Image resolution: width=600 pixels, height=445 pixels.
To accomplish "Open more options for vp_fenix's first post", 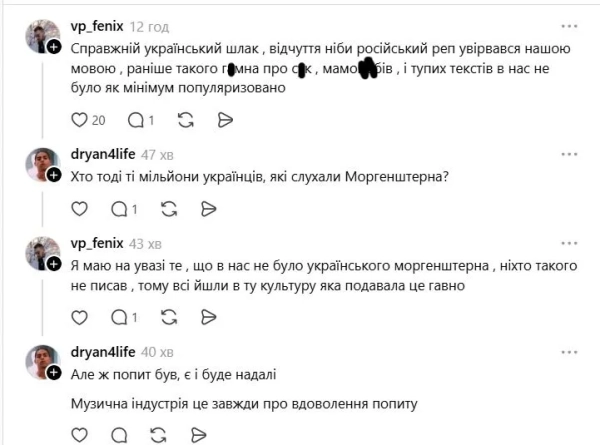I will [569, 26].
